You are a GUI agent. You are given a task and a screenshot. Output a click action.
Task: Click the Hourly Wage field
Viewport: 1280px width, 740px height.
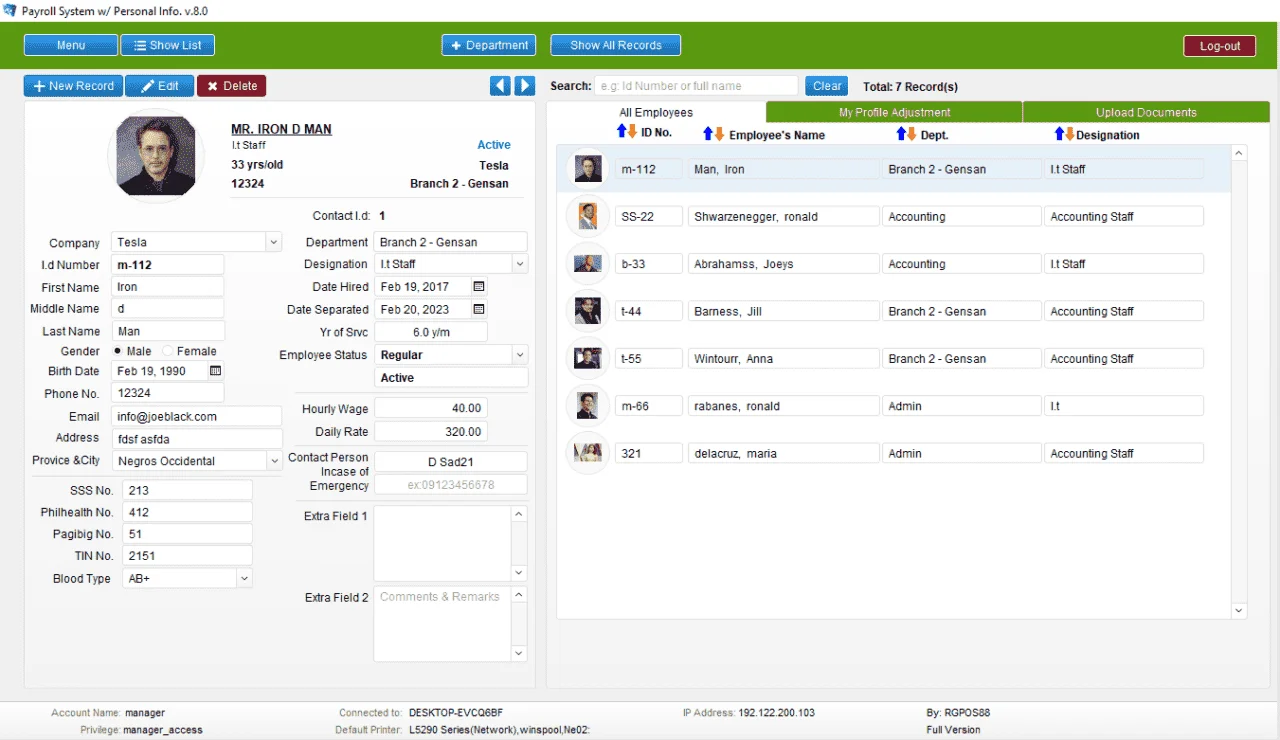click(431, 408)
